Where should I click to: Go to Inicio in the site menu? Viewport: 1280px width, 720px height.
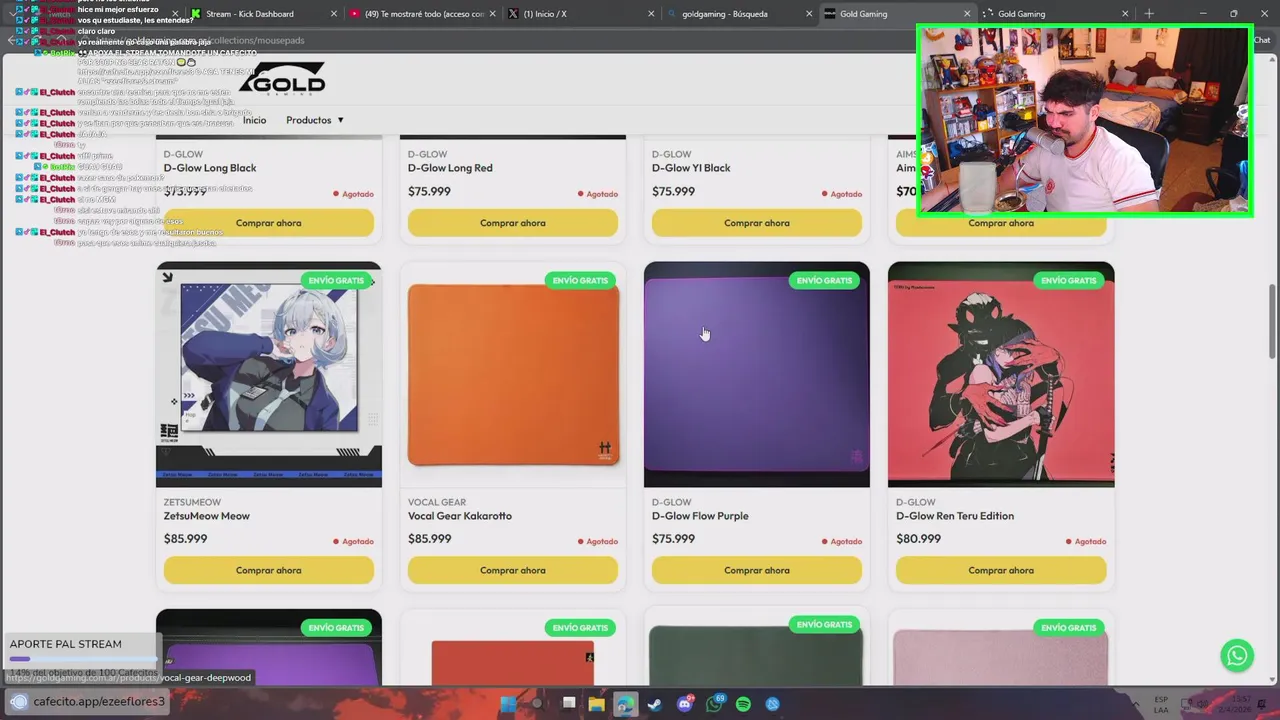254,120
